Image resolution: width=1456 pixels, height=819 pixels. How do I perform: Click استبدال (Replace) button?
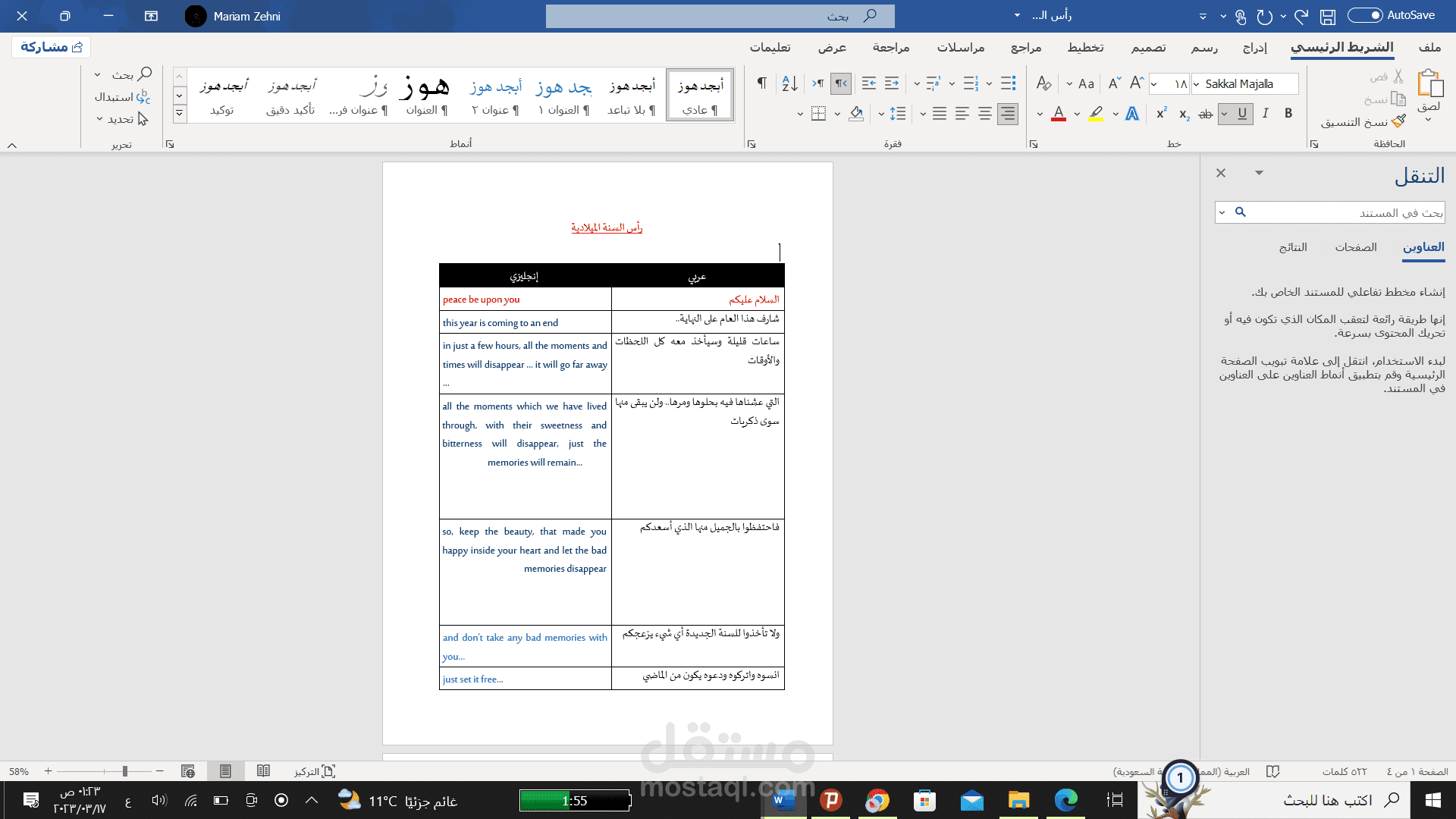click(123, 97)
